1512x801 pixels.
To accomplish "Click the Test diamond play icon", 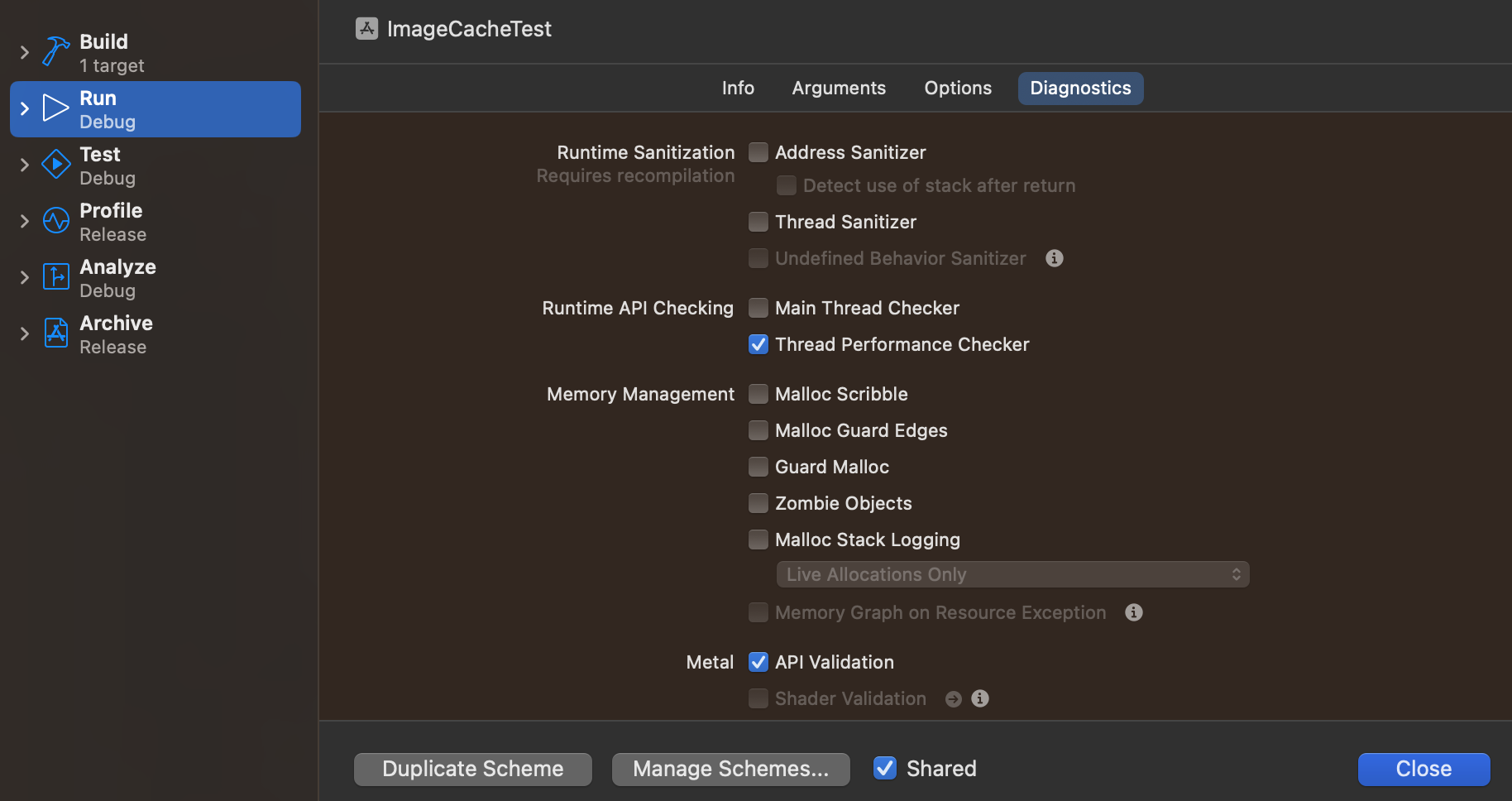I will coord(55,165).
